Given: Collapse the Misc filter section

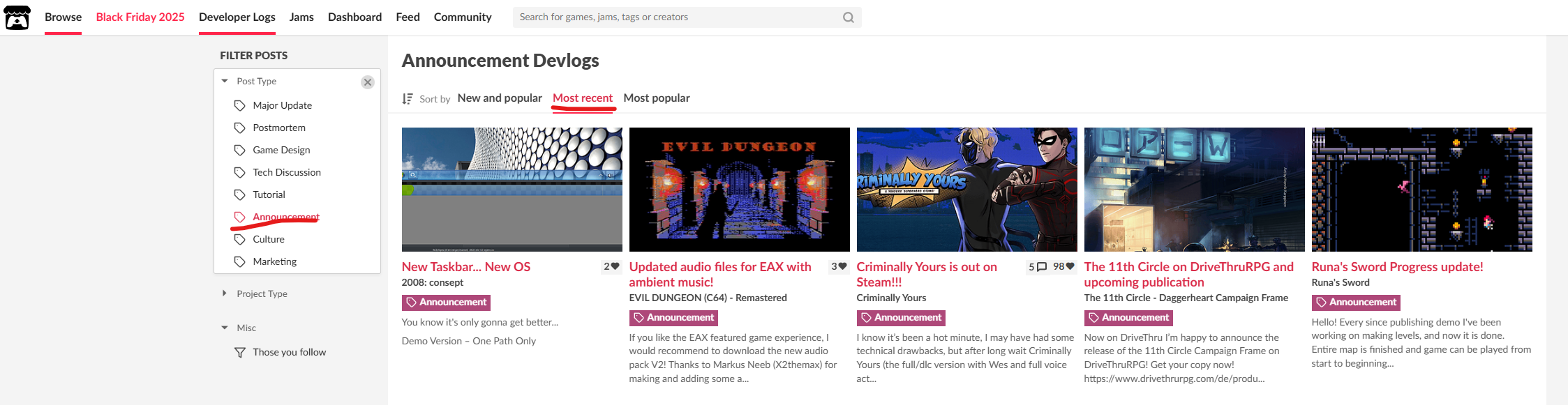Looking at the screenshot, I should coord(246,328).
